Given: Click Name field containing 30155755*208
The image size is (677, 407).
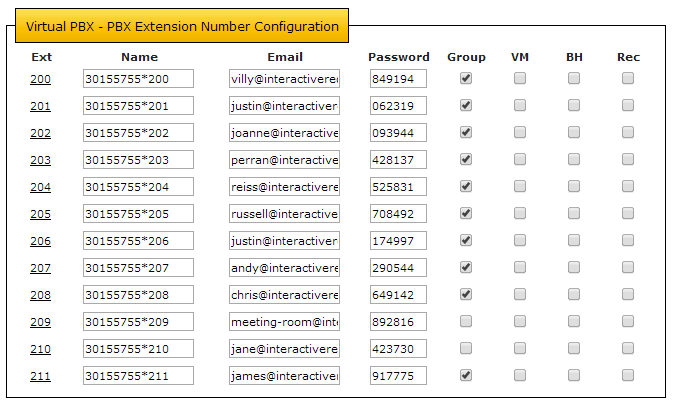Looking at the screenshot, I should [x=138, y=295].
